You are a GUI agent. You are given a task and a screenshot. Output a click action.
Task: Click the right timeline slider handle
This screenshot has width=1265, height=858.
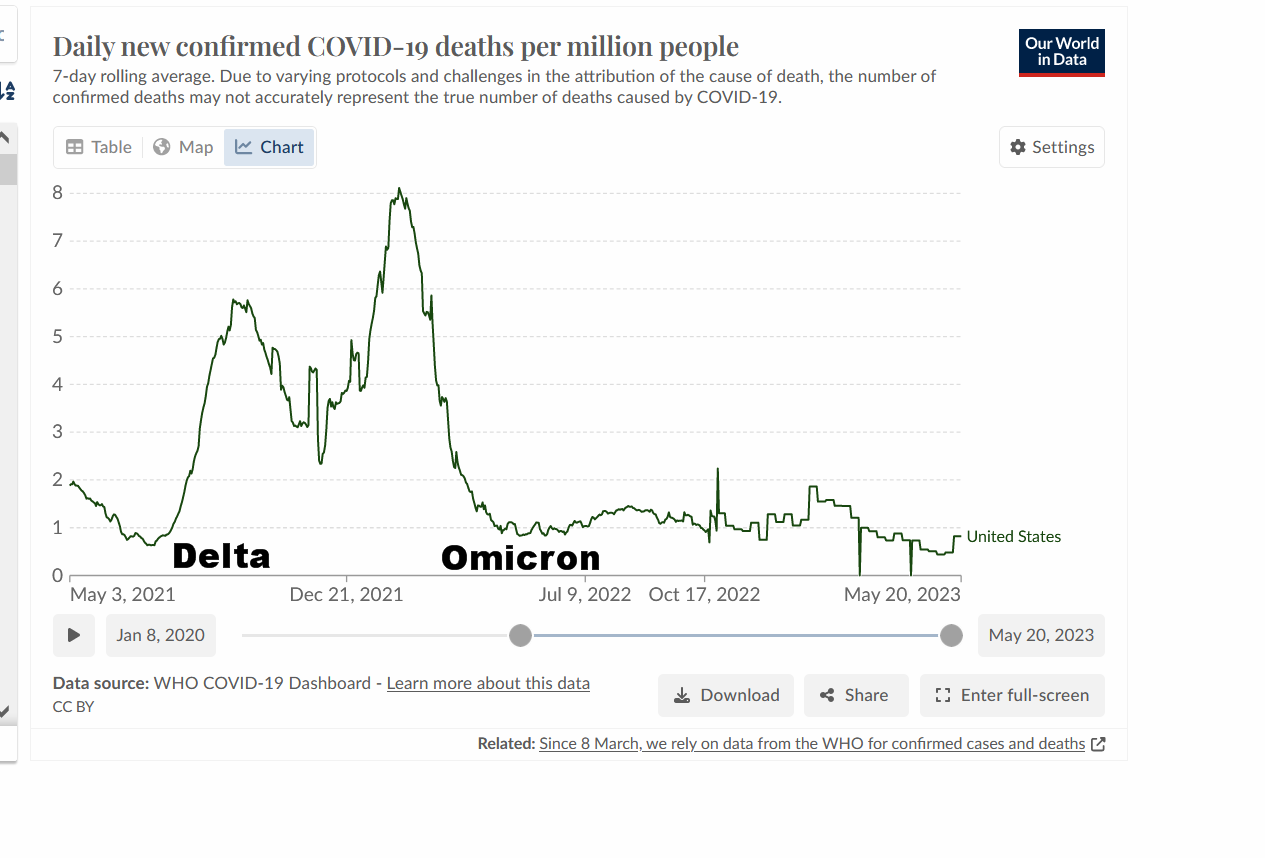coord(952,635)
